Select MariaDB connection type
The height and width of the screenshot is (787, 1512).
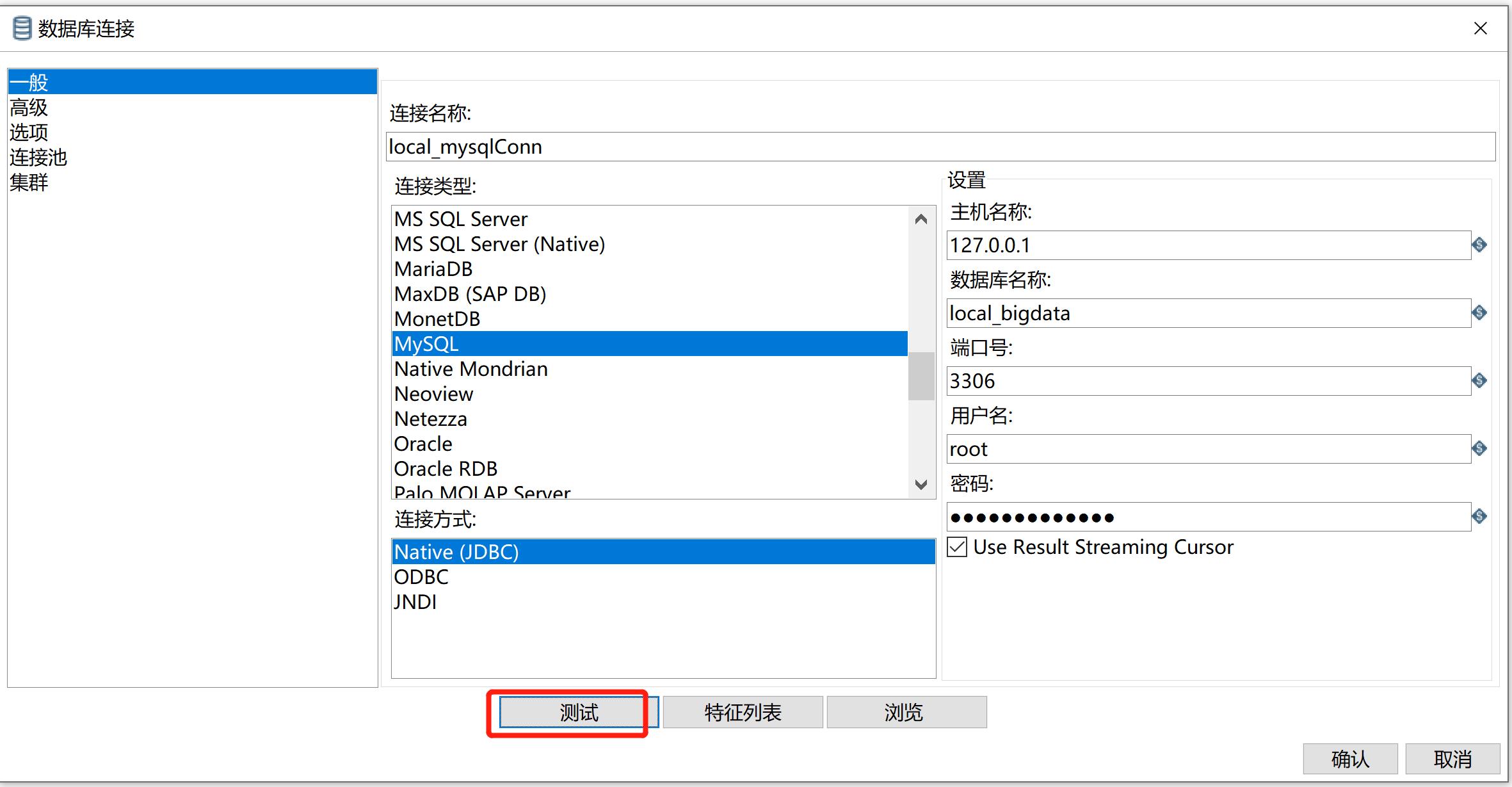[x=650, y=269]
